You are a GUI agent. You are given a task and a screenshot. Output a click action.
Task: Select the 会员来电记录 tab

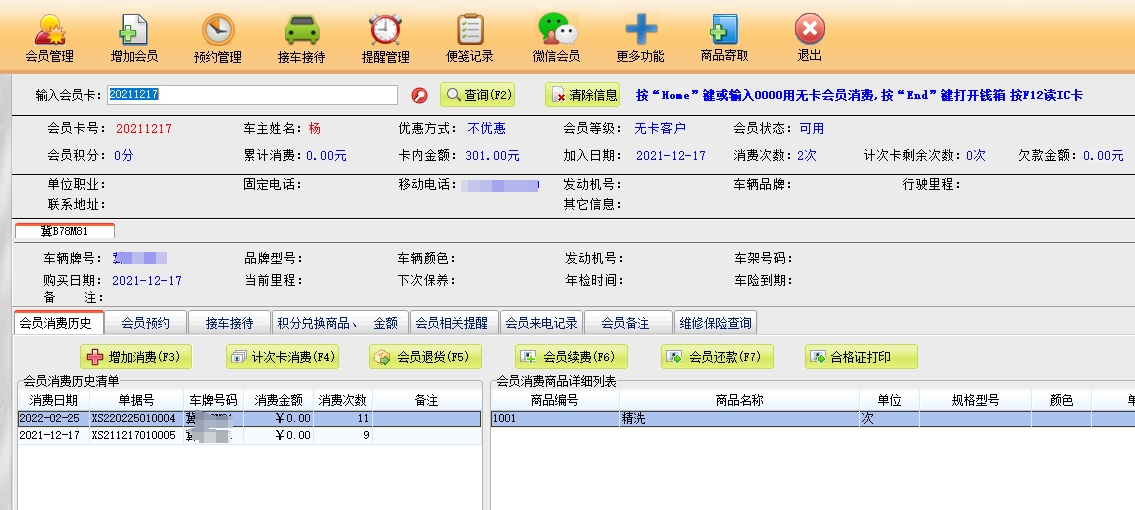pyautogui.click(x=541, y=323)
